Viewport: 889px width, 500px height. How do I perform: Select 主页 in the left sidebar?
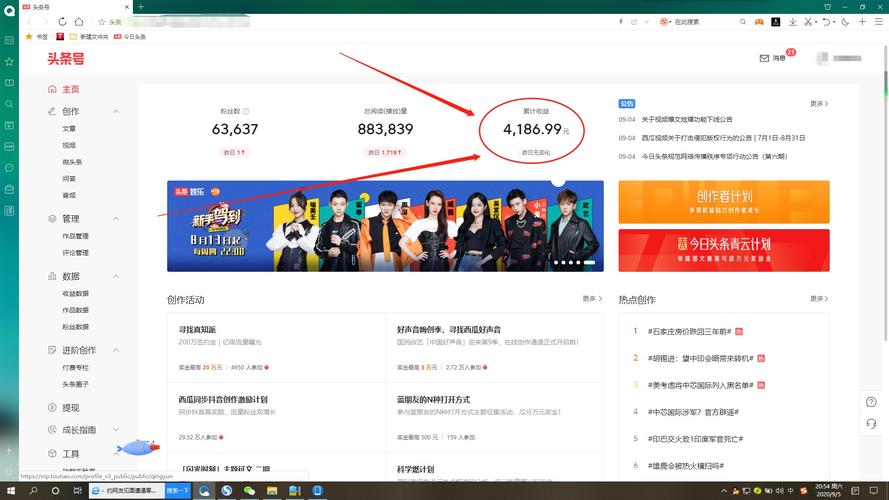pos(70,89)
